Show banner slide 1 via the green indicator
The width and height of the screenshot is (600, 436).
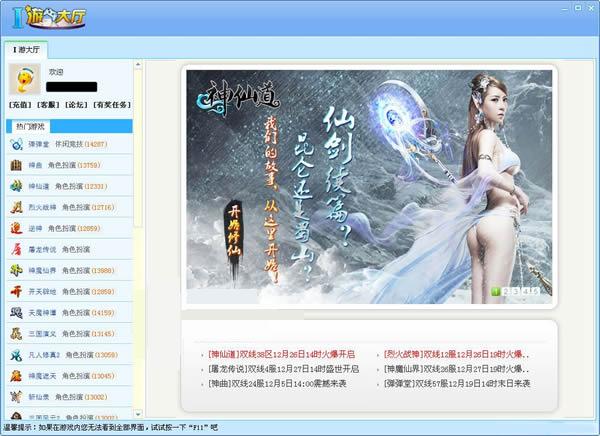tap(496, 292)
